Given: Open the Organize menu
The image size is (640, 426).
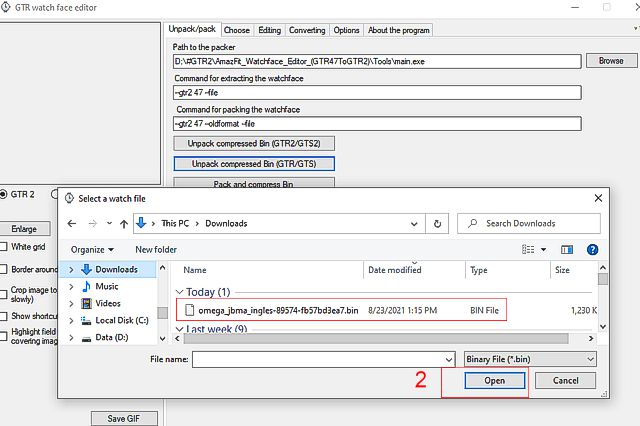Looking at the screenshot, I should (92, 250).
